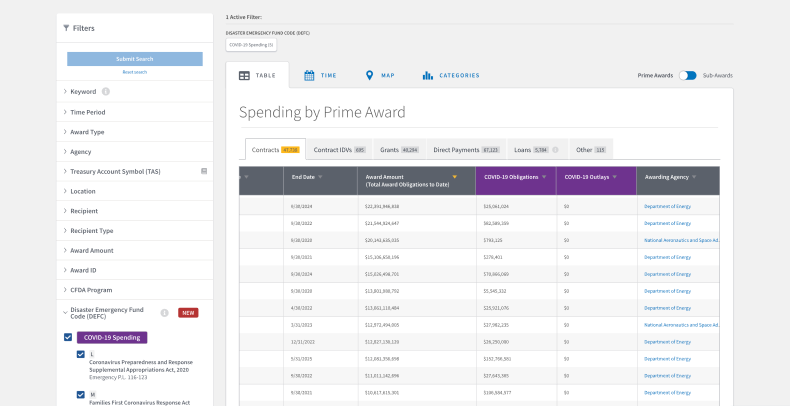The width and height of the screenshot is (790, 406).
Task: Expand the Award Type filter
Action: coord(86,132)
